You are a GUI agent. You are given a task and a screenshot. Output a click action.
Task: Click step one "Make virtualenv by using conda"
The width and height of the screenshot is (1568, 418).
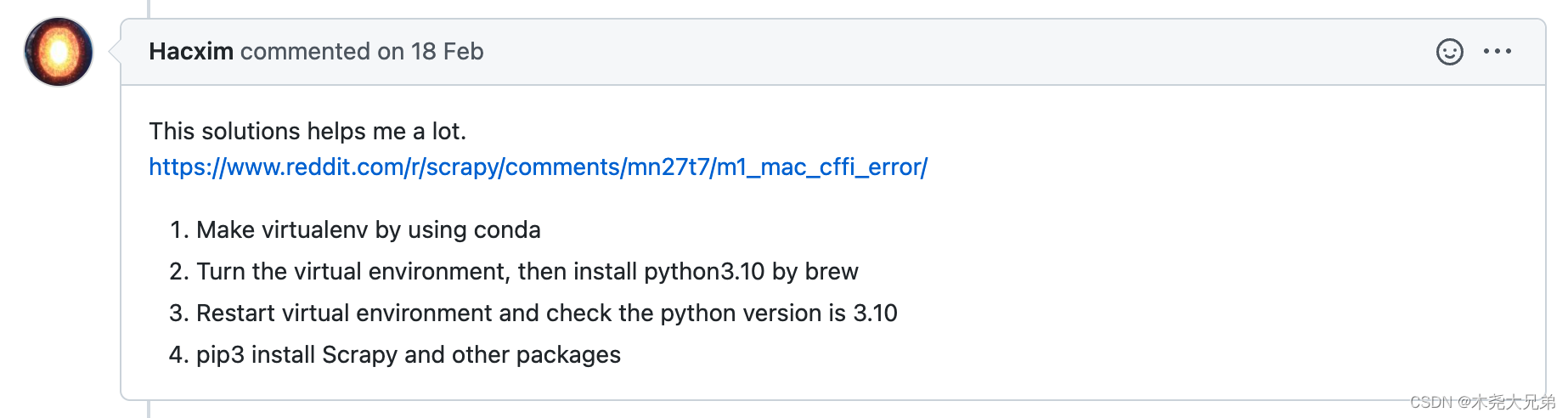click(x=368, y=230)
